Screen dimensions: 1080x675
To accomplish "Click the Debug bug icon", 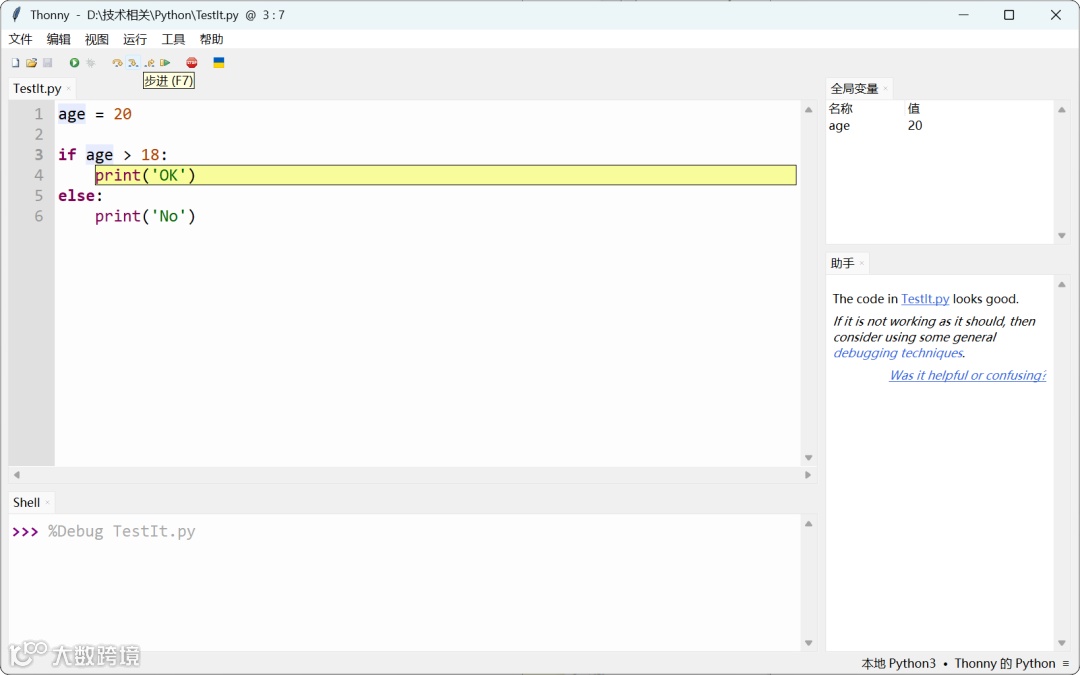I will pos(91,63).
